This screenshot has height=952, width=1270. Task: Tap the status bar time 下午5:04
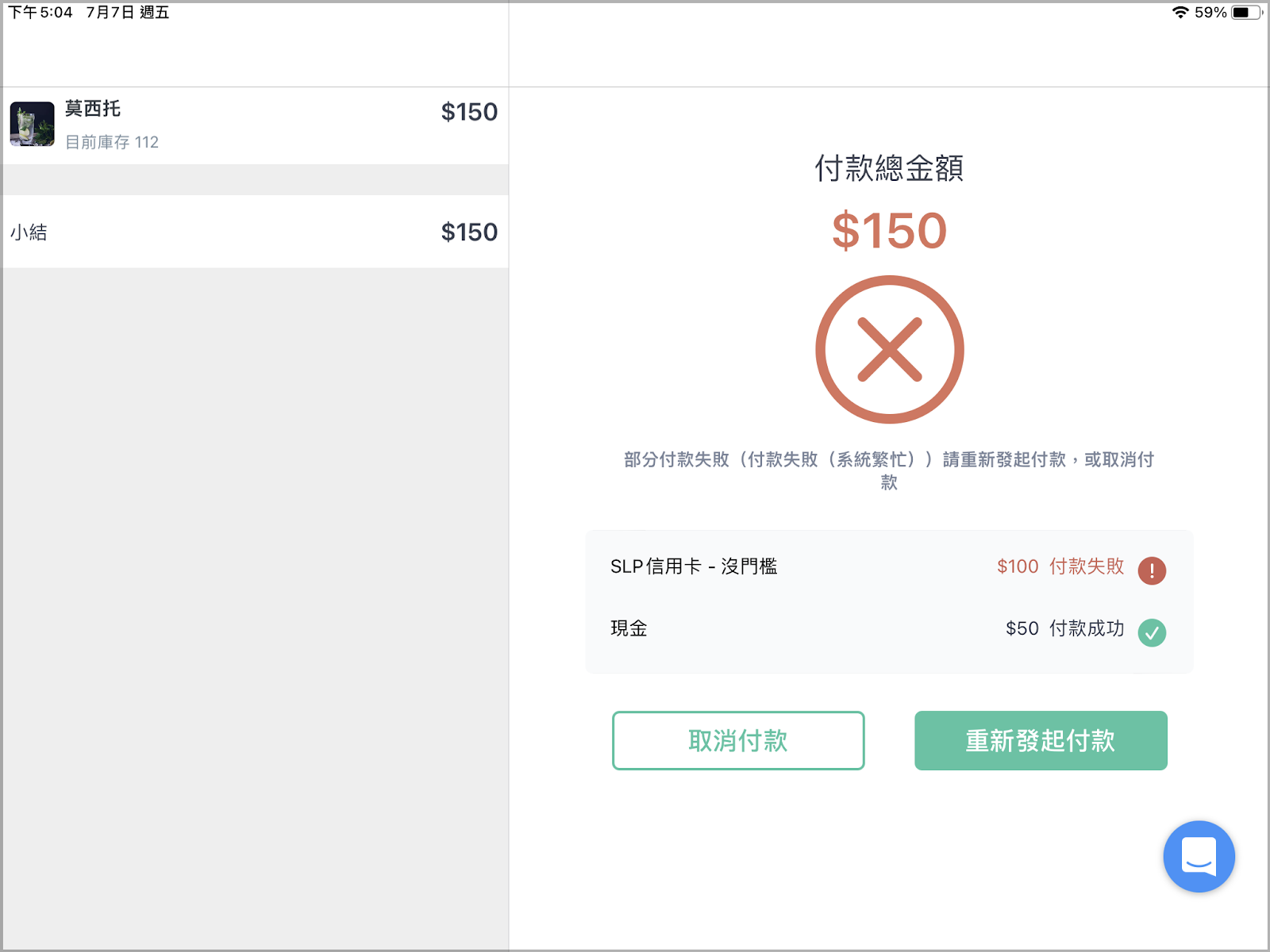tap(40, 12)
